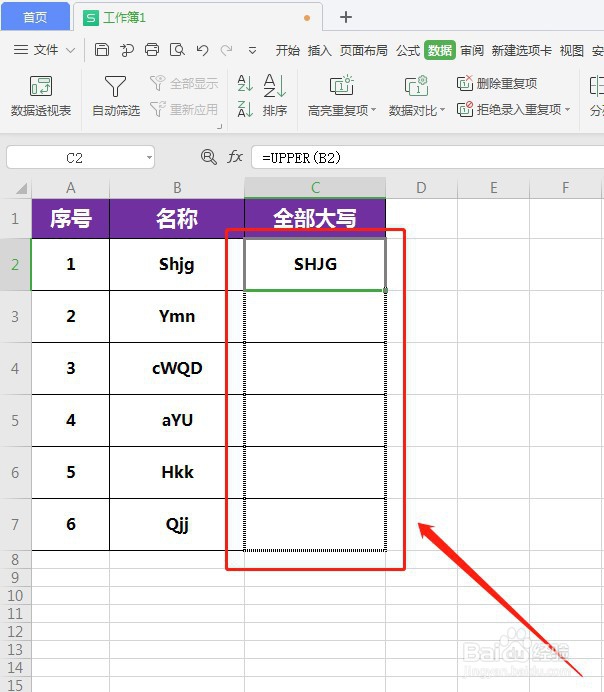Click the fill handle of cell C2

386,290
